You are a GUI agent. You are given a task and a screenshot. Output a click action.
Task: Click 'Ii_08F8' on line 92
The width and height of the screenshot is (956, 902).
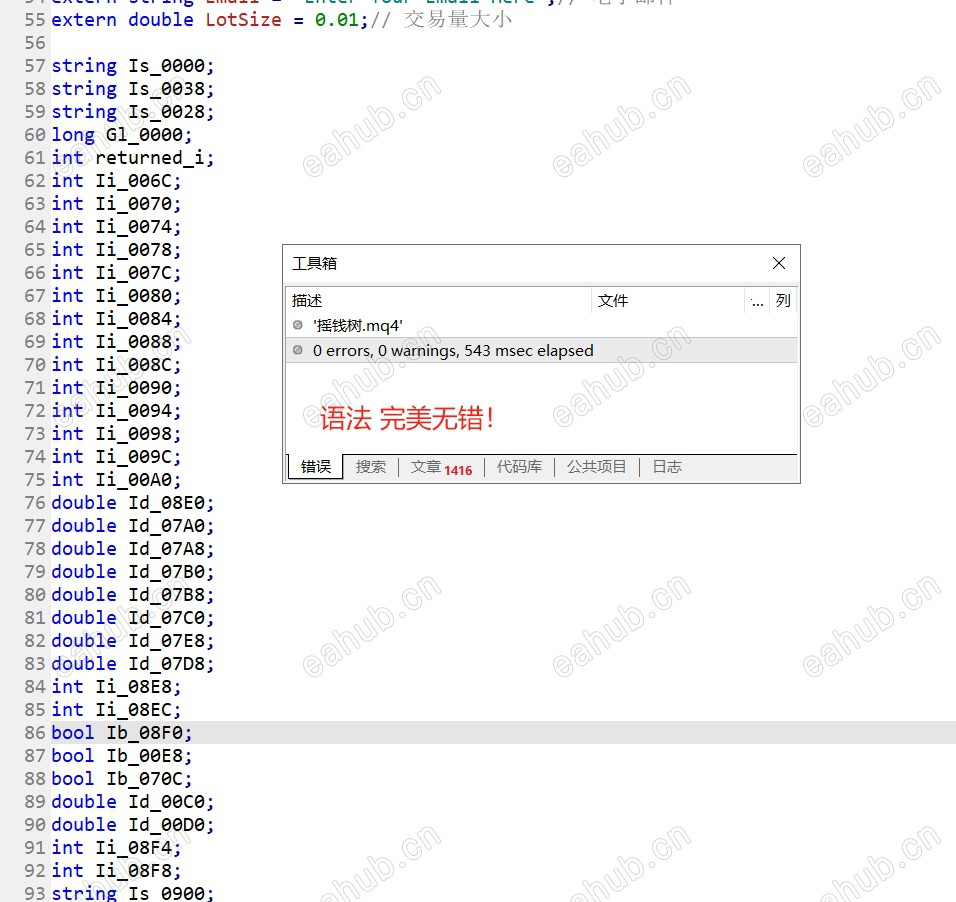134,871
